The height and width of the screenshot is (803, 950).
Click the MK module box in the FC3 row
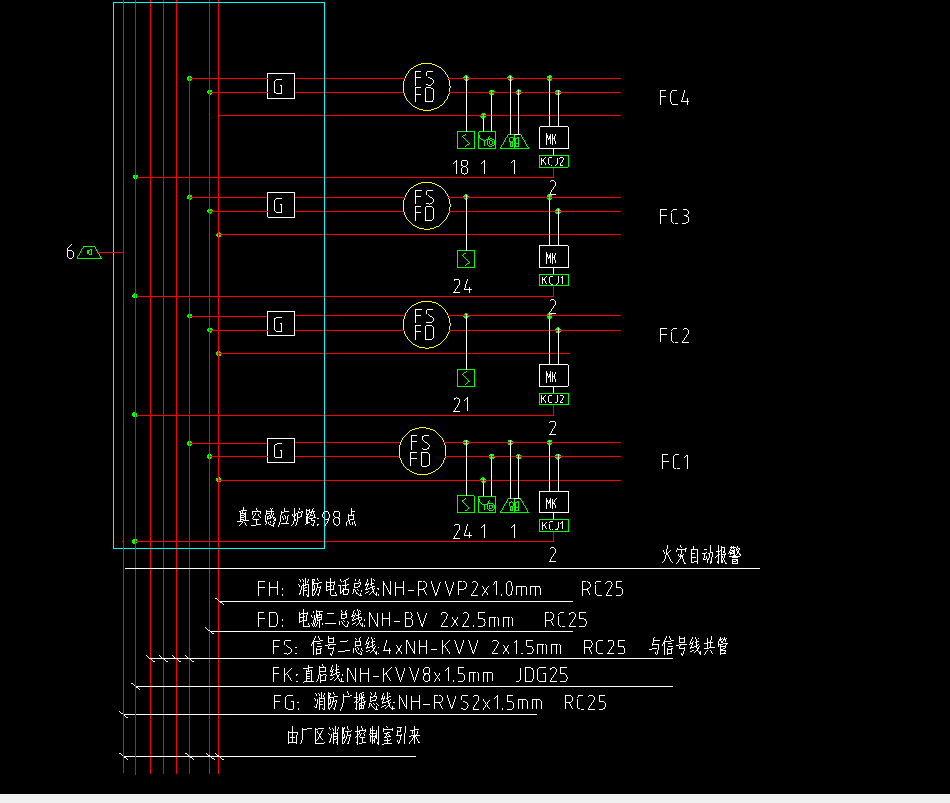coord(554,256)
